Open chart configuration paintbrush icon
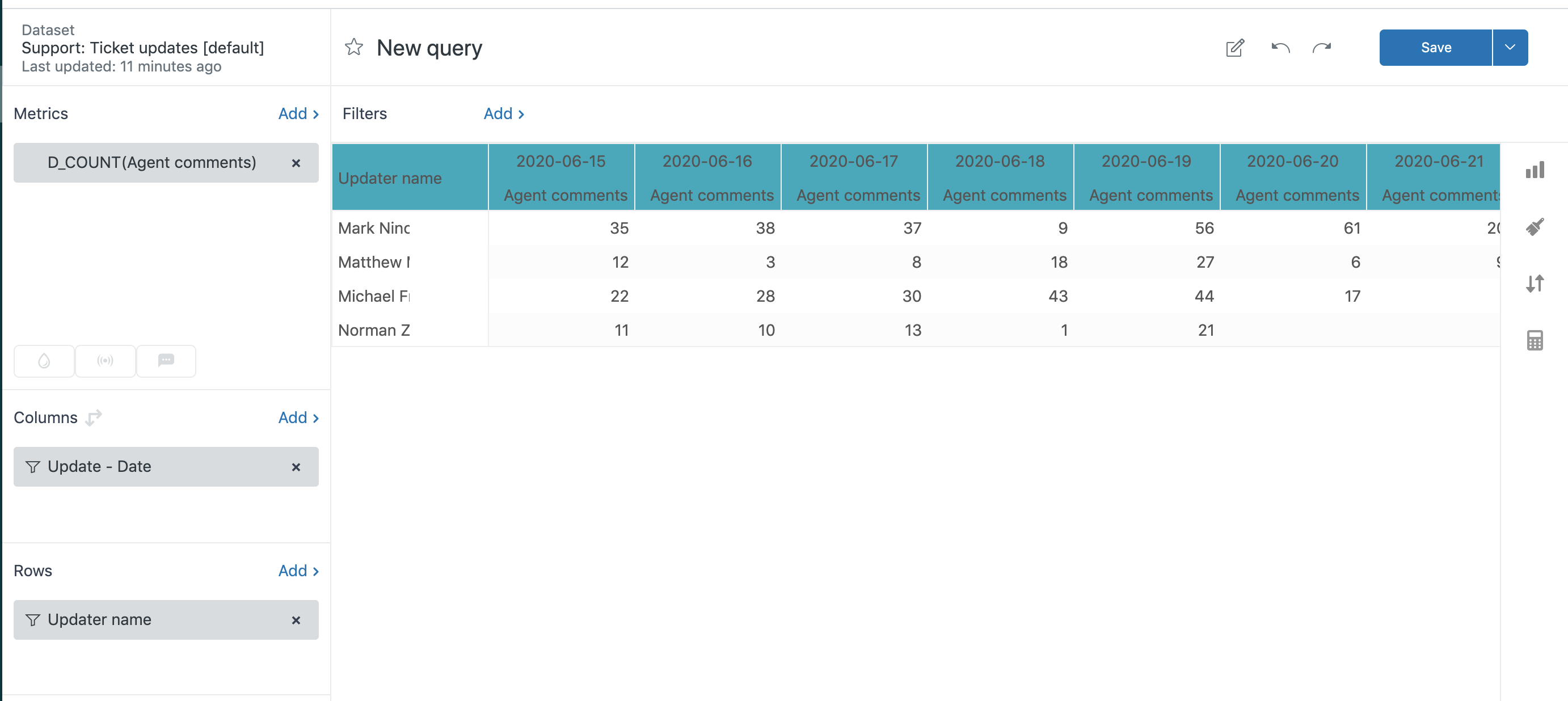The width and height of the screenshot is (1568, 701). (1535, 227)
